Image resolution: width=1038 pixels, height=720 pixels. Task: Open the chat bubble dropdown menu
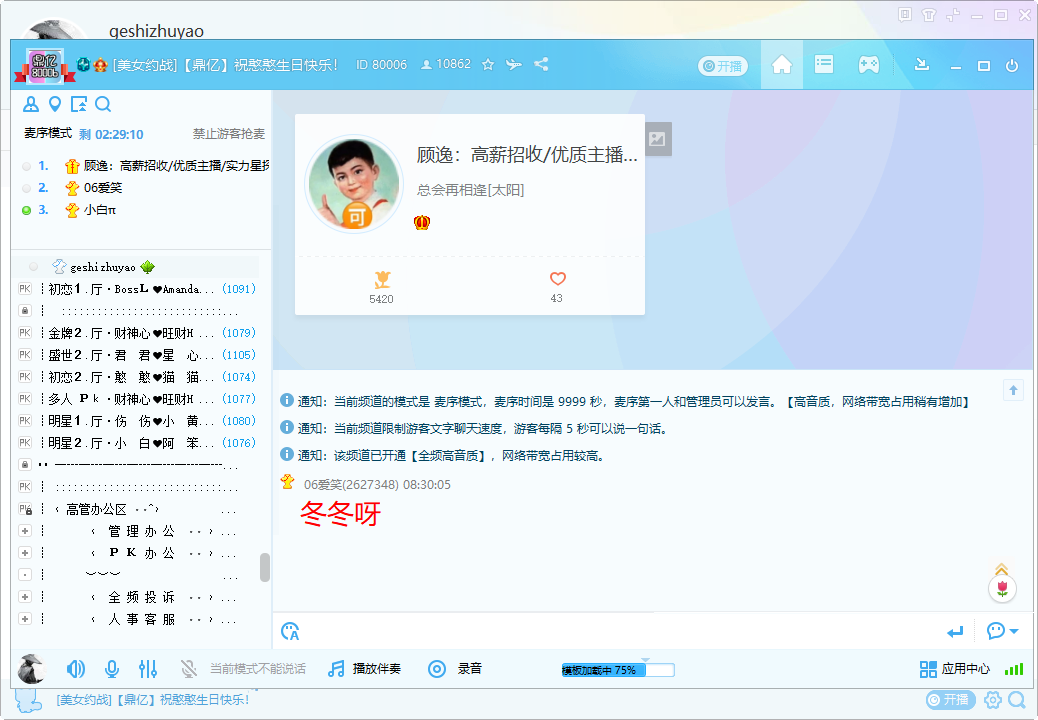1002,631
